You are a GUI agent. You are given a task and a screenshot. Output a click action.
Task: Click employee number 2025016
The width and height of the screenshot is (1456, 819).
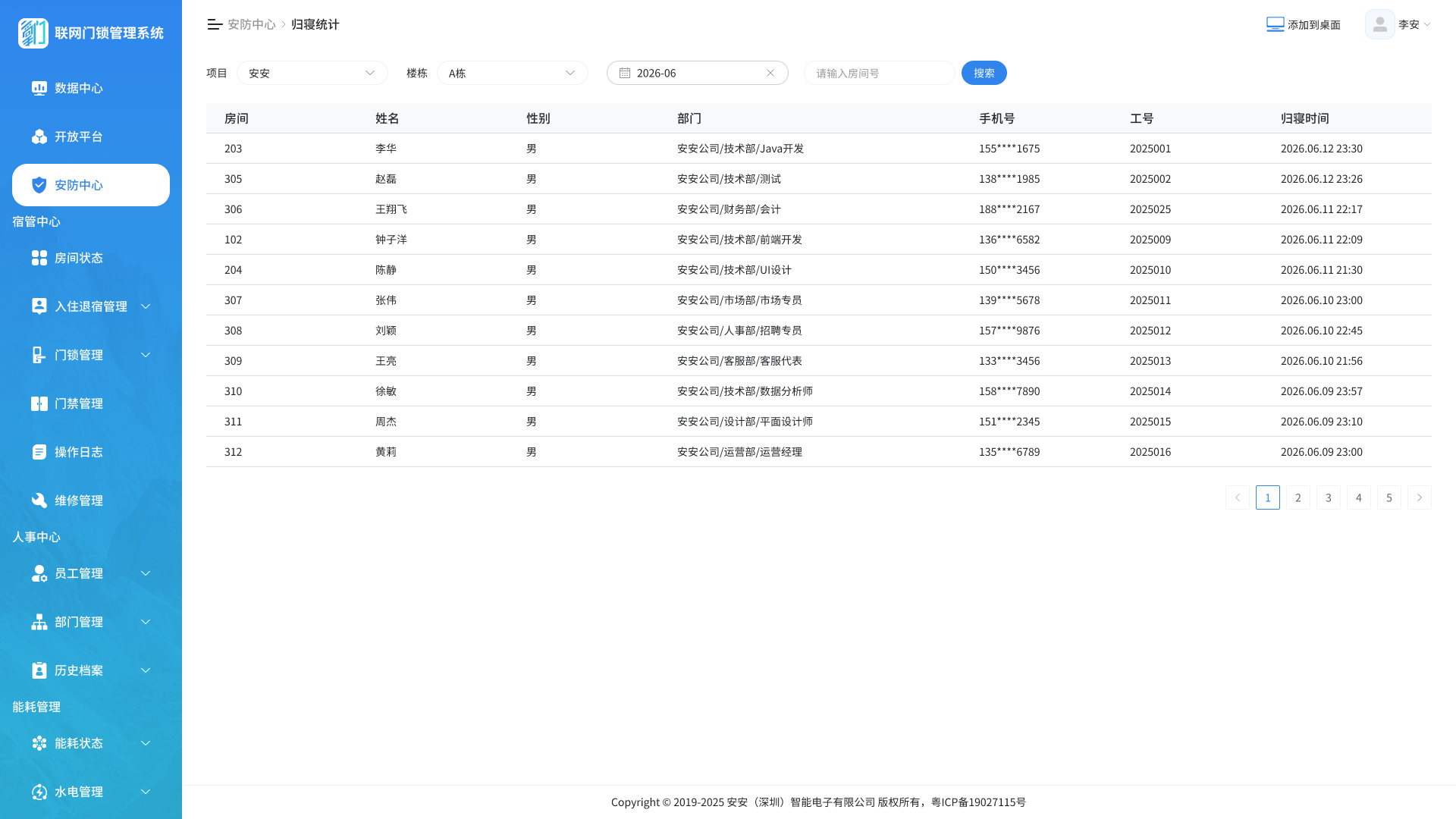(x=1150, y=452)
